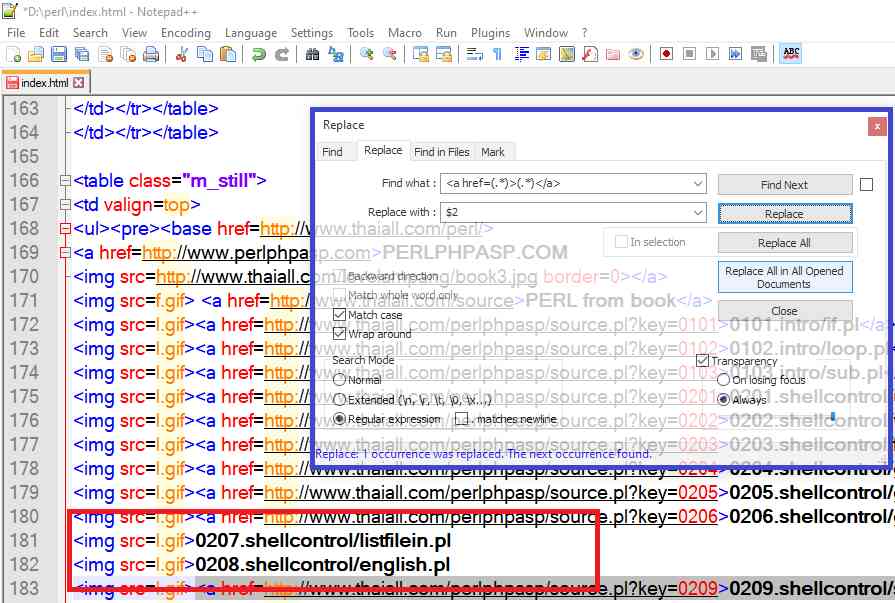This screenshot has height=603, width=895.
Task: Click the ABC spell check icon
Action: [x=791, y=54]
